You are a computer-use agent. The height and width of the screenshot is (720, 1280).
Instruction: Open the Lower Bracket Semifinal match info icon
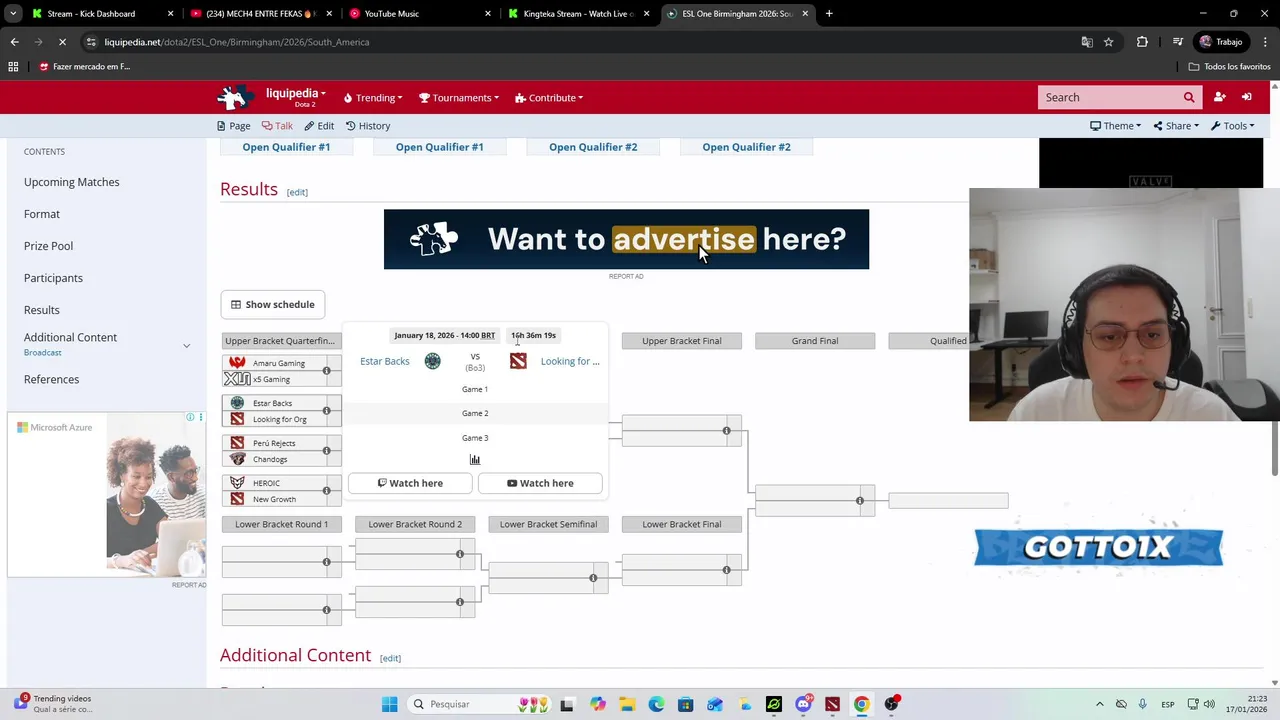click(x=593, y=578)
